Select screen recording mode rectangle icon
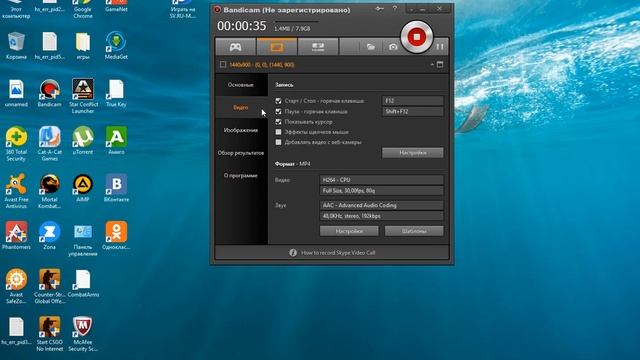The height and width of the screenshot is (360, 640). coord(277,47)
